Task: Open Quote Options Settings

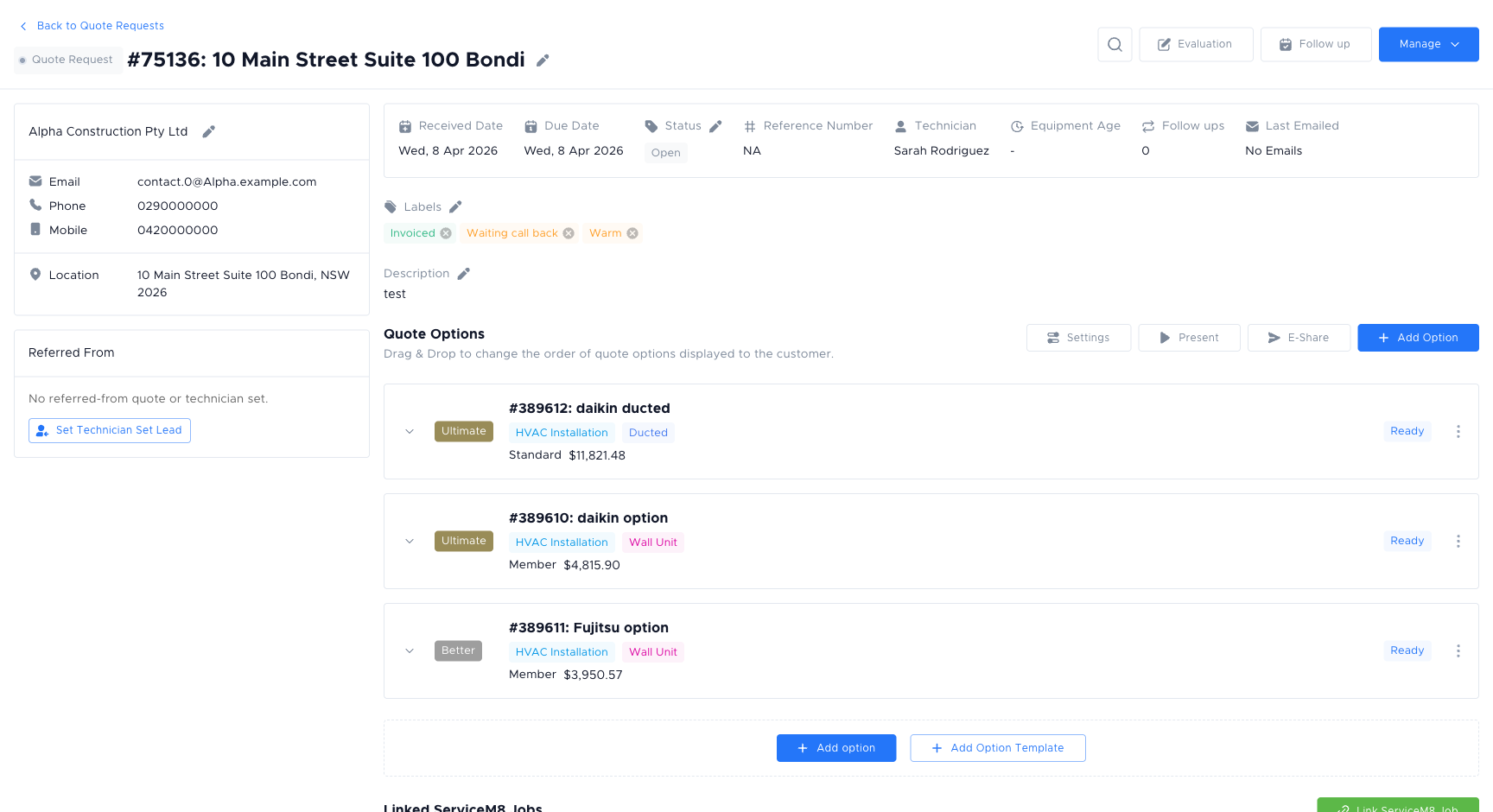Action: [x=1078, y=338]
